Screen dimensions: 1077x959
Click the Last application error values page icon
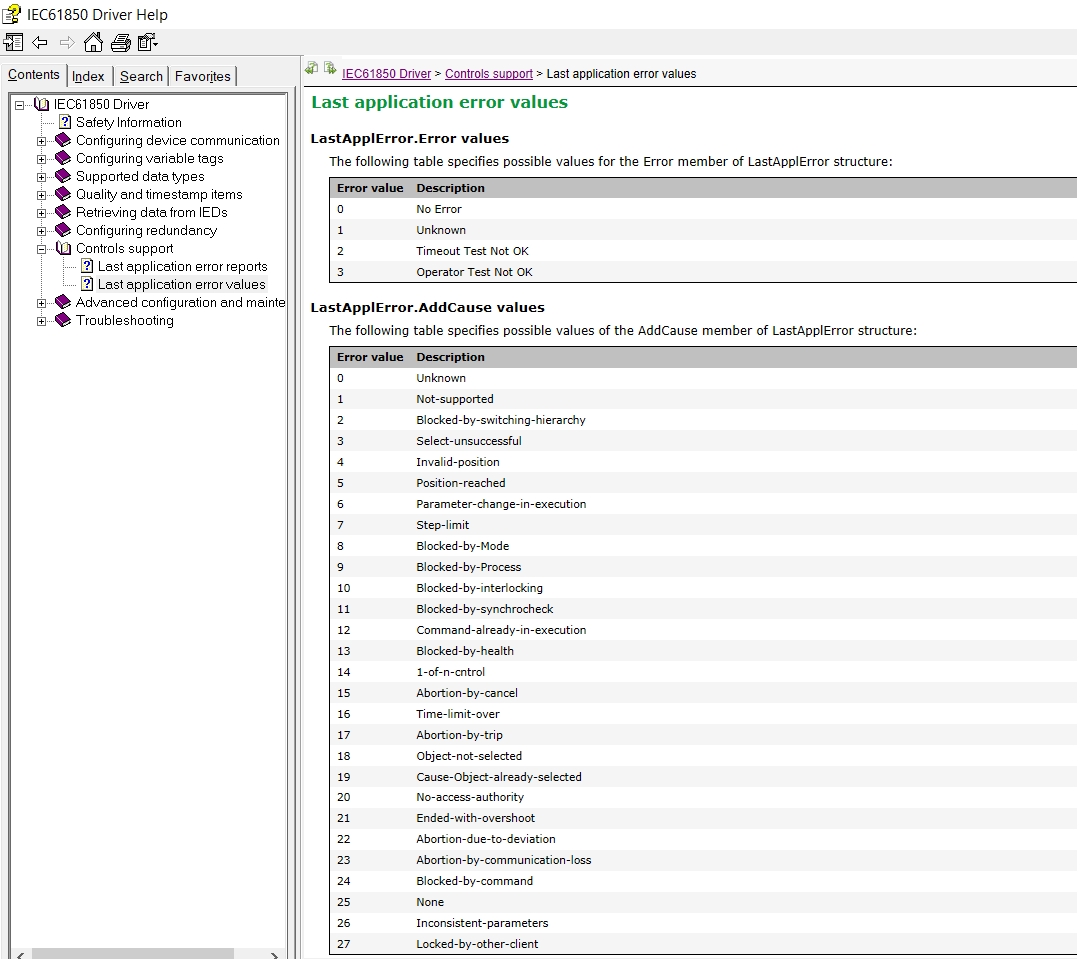click(87, 284)
